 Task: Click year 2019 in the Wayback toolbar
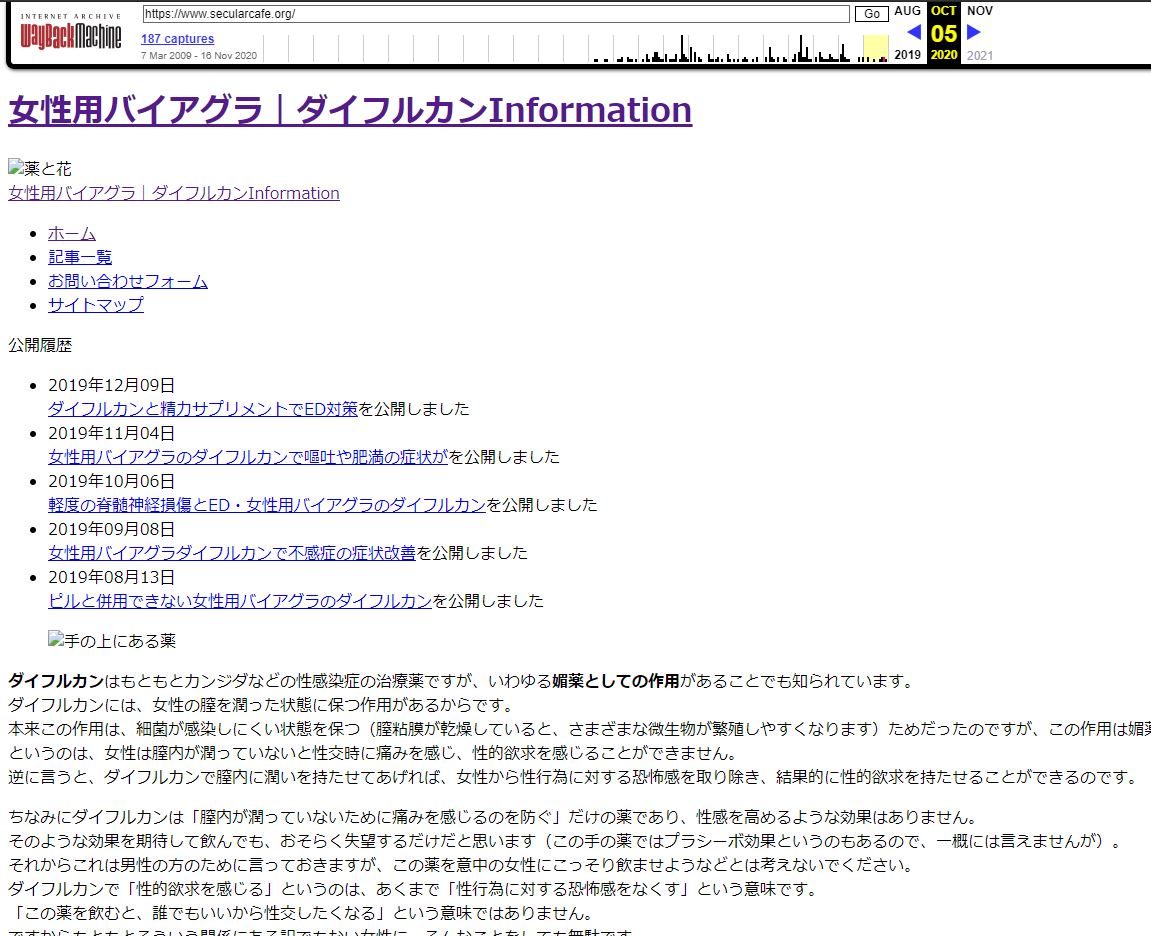pyautogui.click(x=907, y=55)
